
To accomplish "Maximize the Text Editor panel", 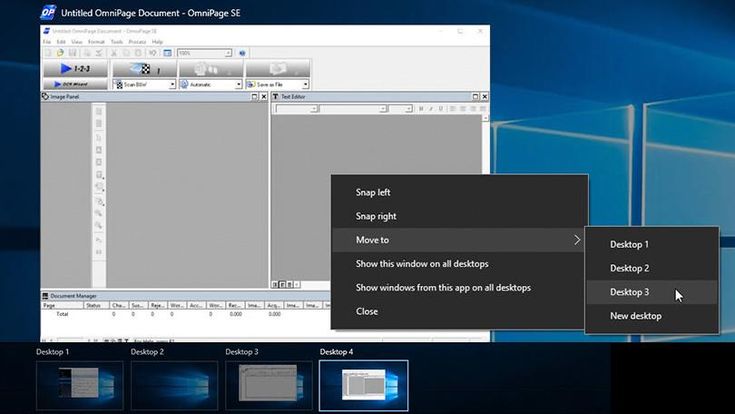I will [475, 97].
